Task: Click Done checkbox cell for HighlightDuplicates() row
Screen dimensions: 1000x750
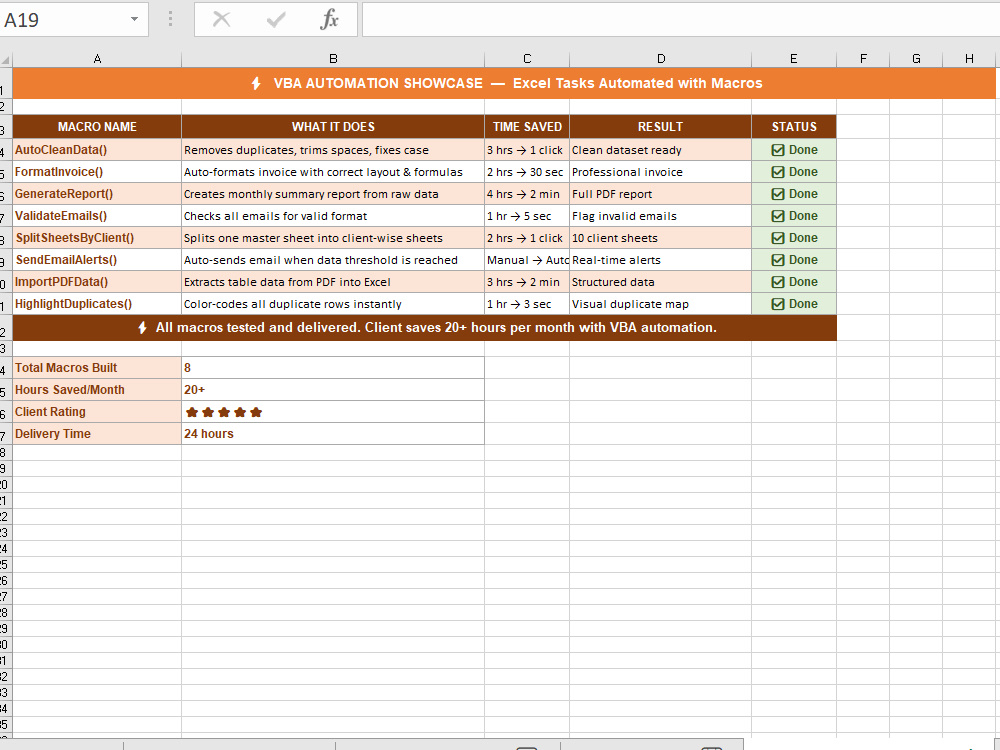Action: tap(794, 304)
